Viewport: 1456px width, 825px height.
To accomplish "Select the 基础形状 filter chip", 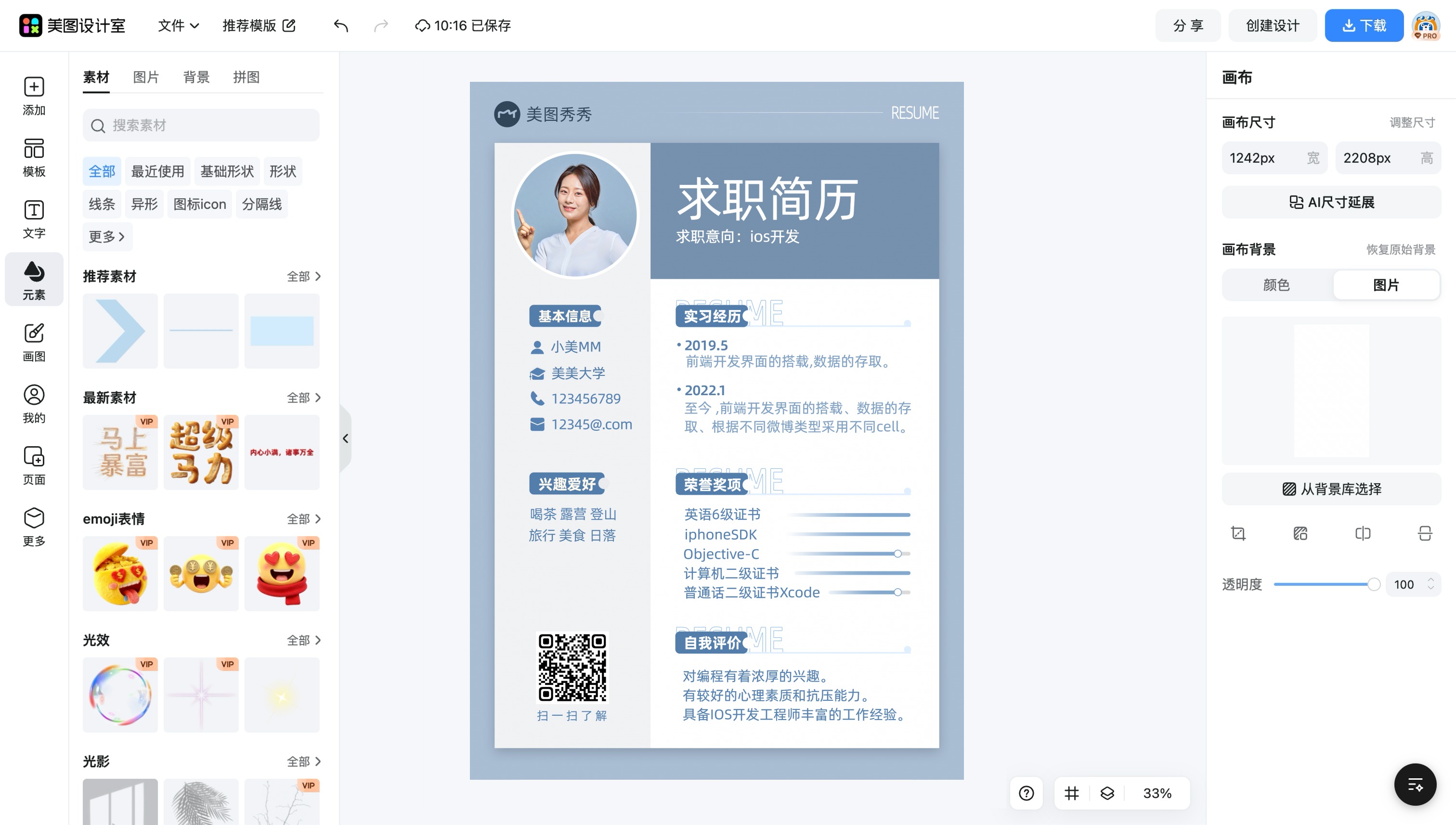I will pos(227,171).
